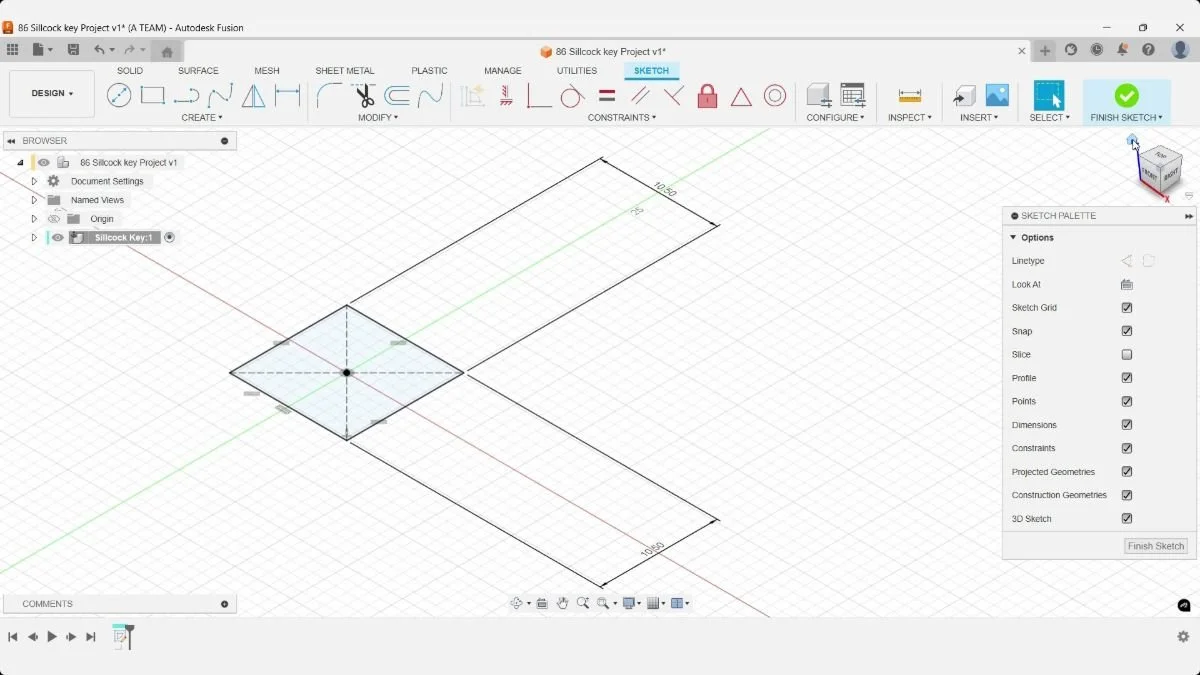Switch to the SURFACE tab

pos(198,71)
